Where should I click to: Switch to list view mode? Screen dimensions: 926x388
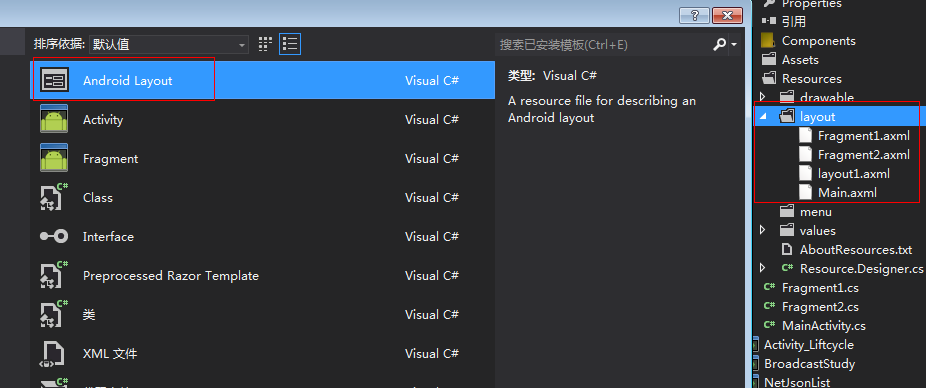click(x=290, y=44)
